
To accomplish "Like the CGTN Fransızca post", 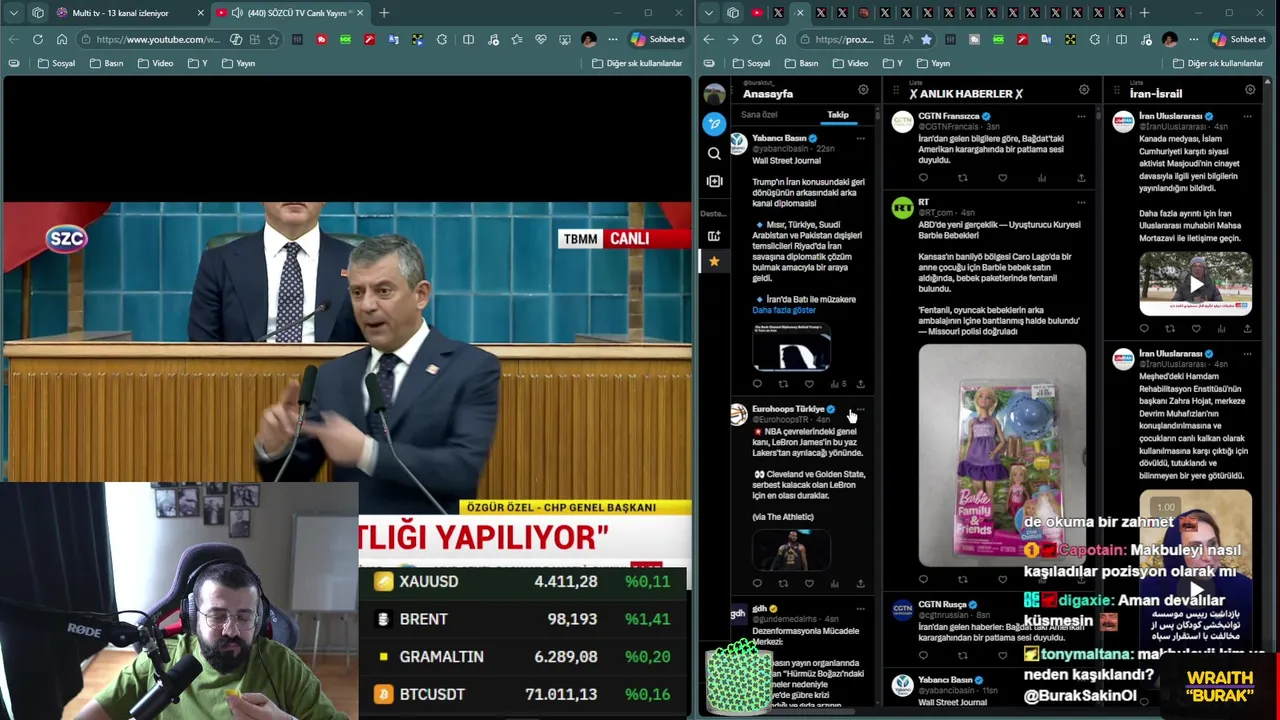I will 1002,178.
